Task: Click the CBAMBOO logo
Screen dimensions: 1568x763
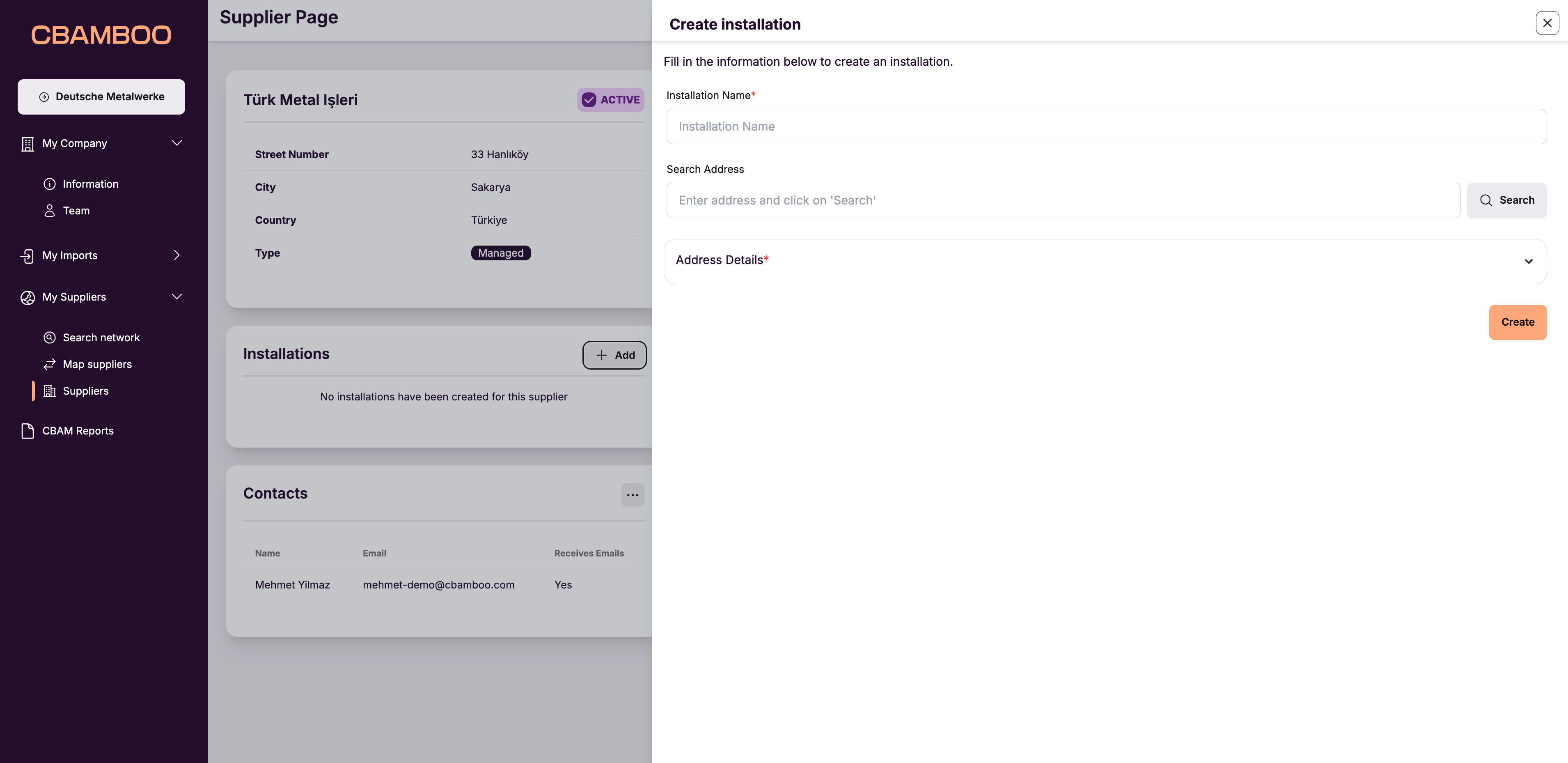Action: (x=101, y=35)
